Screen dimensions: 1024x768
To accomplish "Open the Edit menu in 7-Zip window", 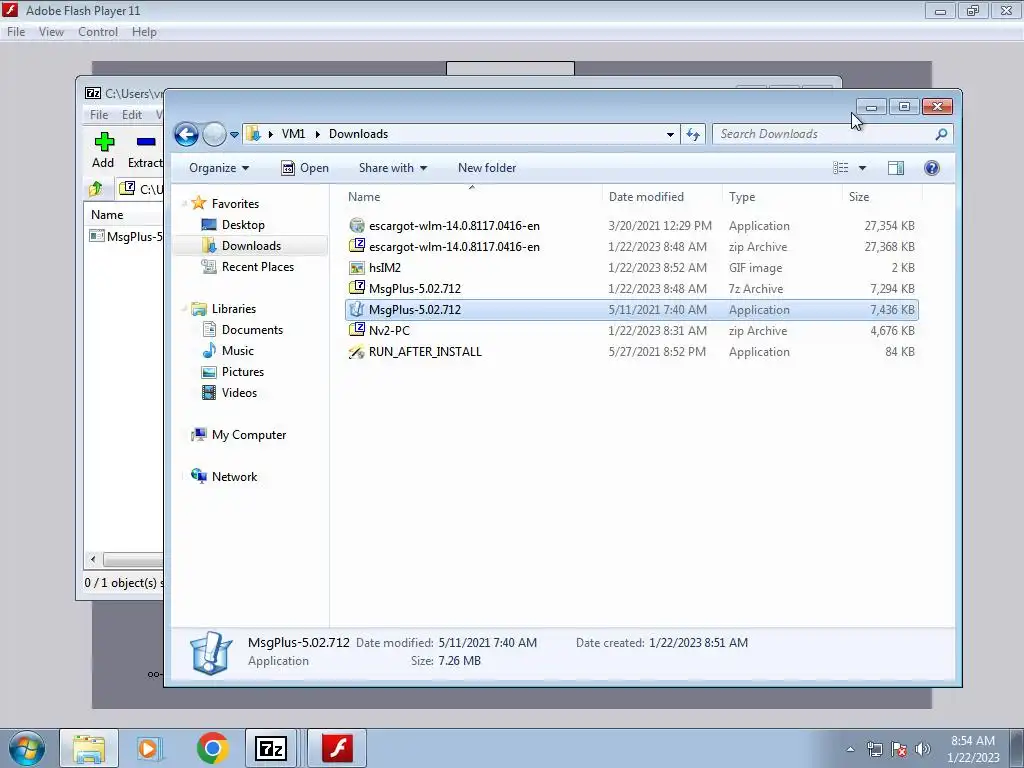I will [x=131, y=115].
